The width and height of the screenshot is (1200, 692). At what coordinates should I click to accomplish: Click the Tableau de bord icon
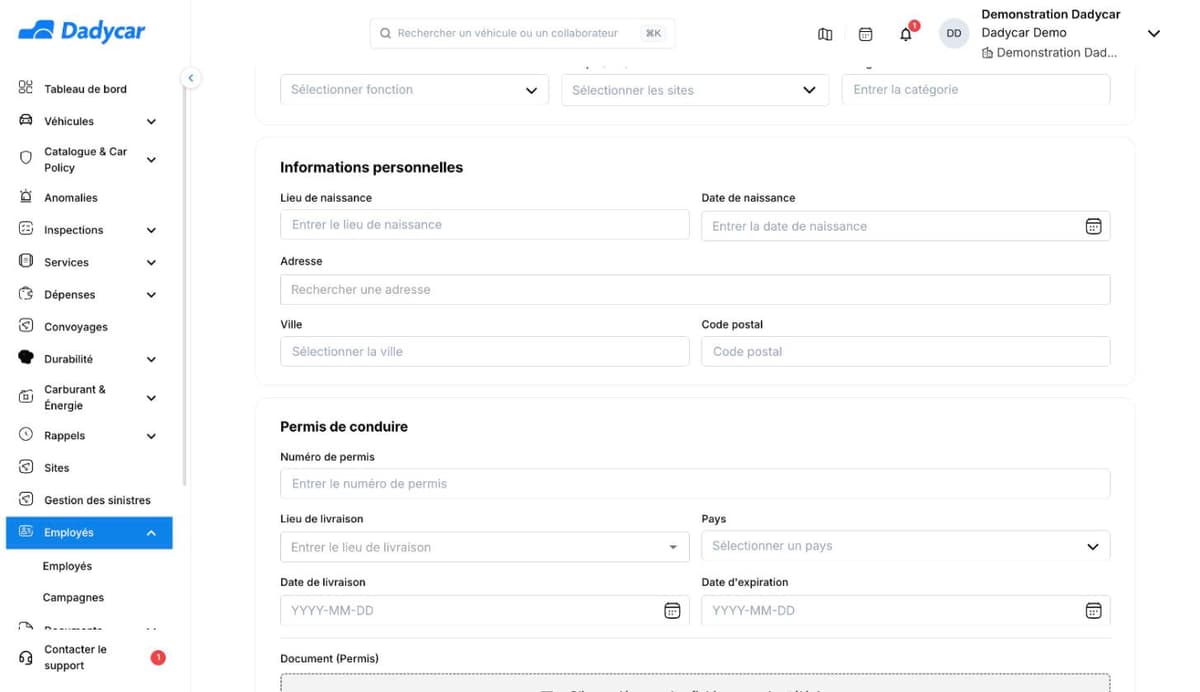click(26, 88)
